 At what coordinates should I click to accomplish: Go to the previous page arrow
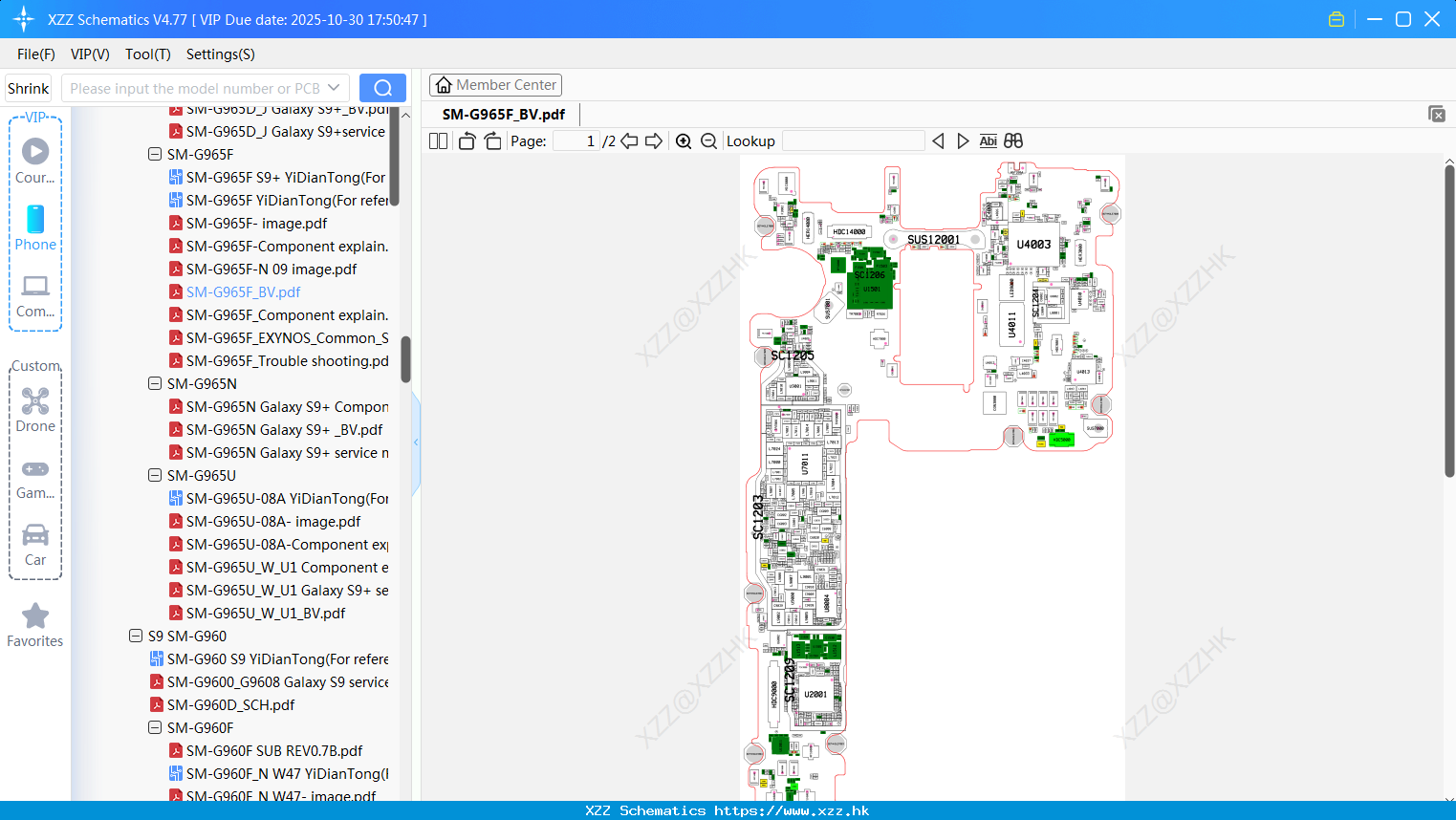[629, 141]
